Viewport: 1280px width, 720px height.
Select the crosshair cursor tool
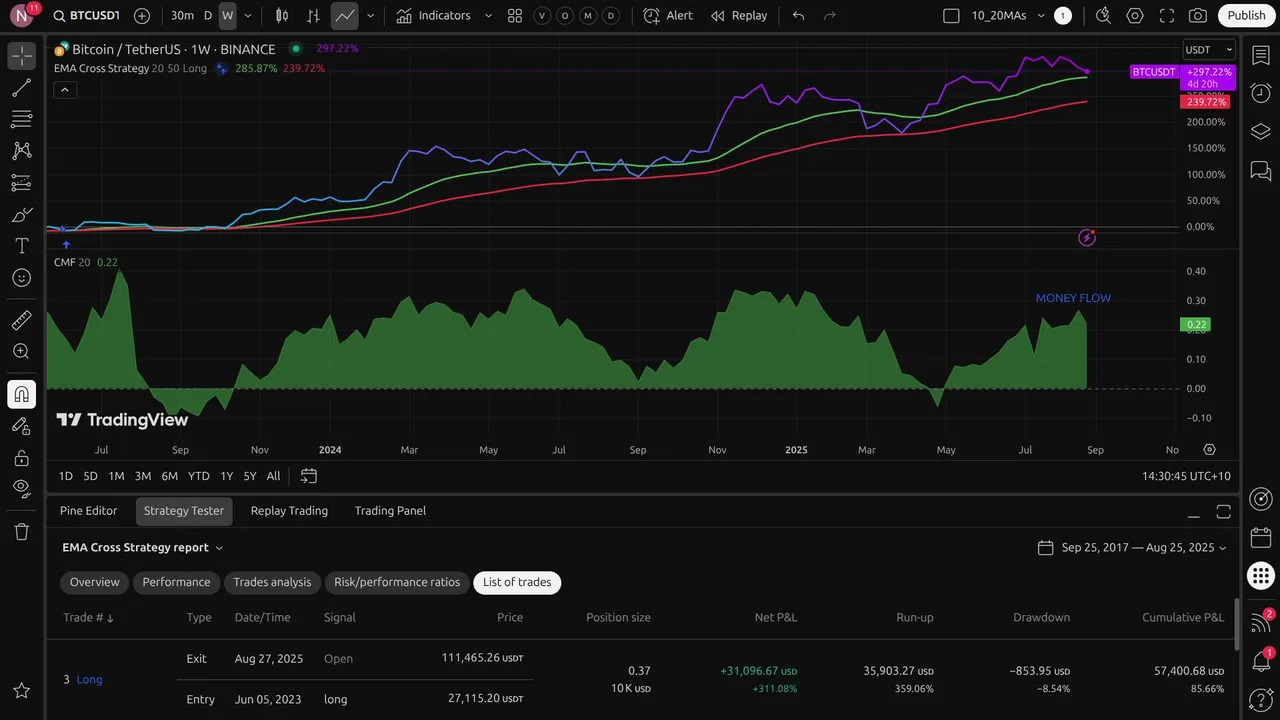(21, 56)
